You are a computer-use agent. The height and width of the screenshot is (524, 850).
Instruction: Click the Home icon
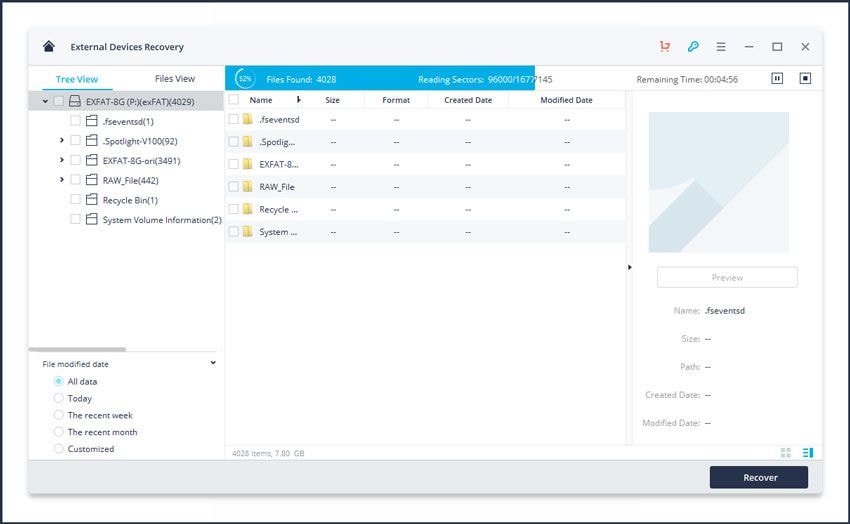[49, 47]
